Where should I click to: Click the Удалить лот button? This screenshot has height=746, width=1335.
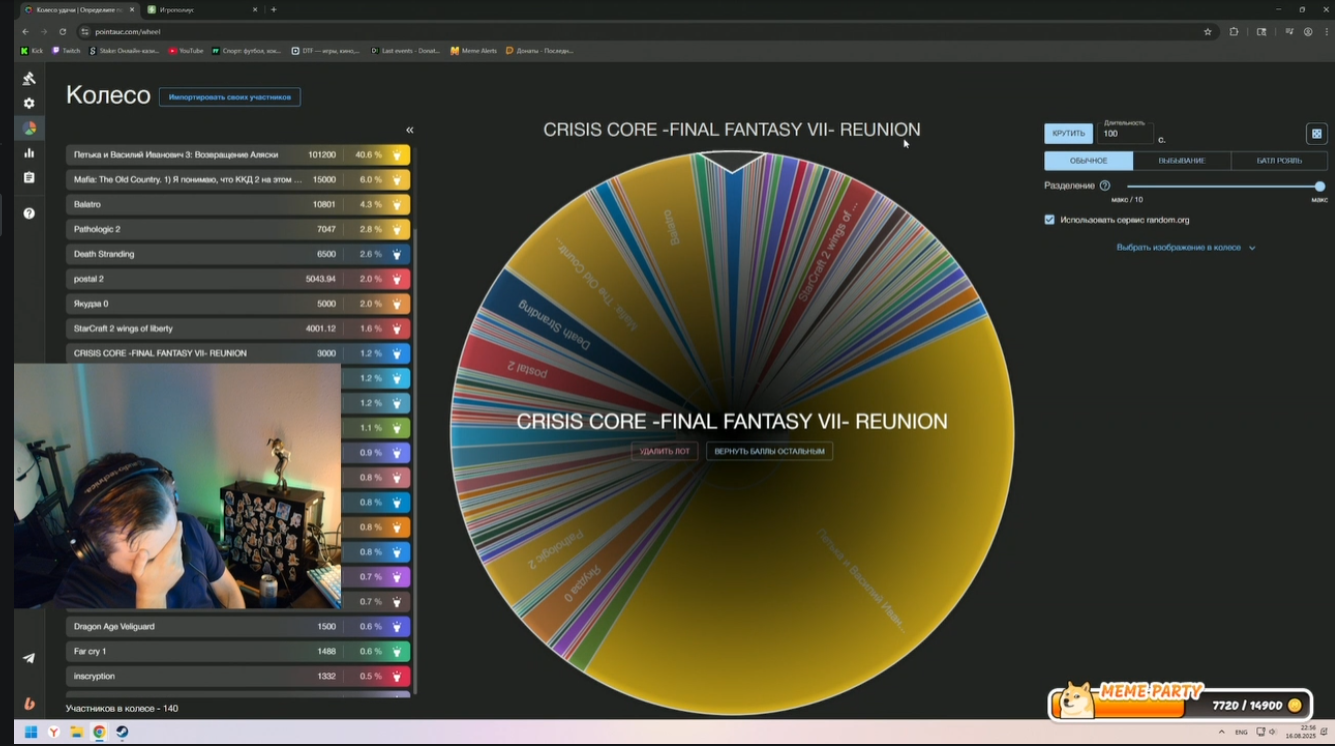click(x=665, y=451)
